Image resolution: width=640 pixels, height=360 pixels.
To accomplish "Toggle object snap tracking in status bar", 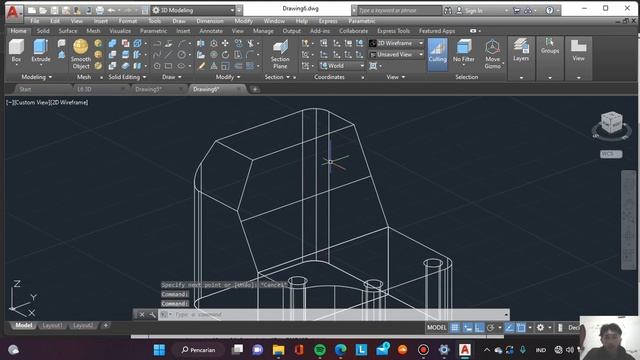I will tap(509, 327).
